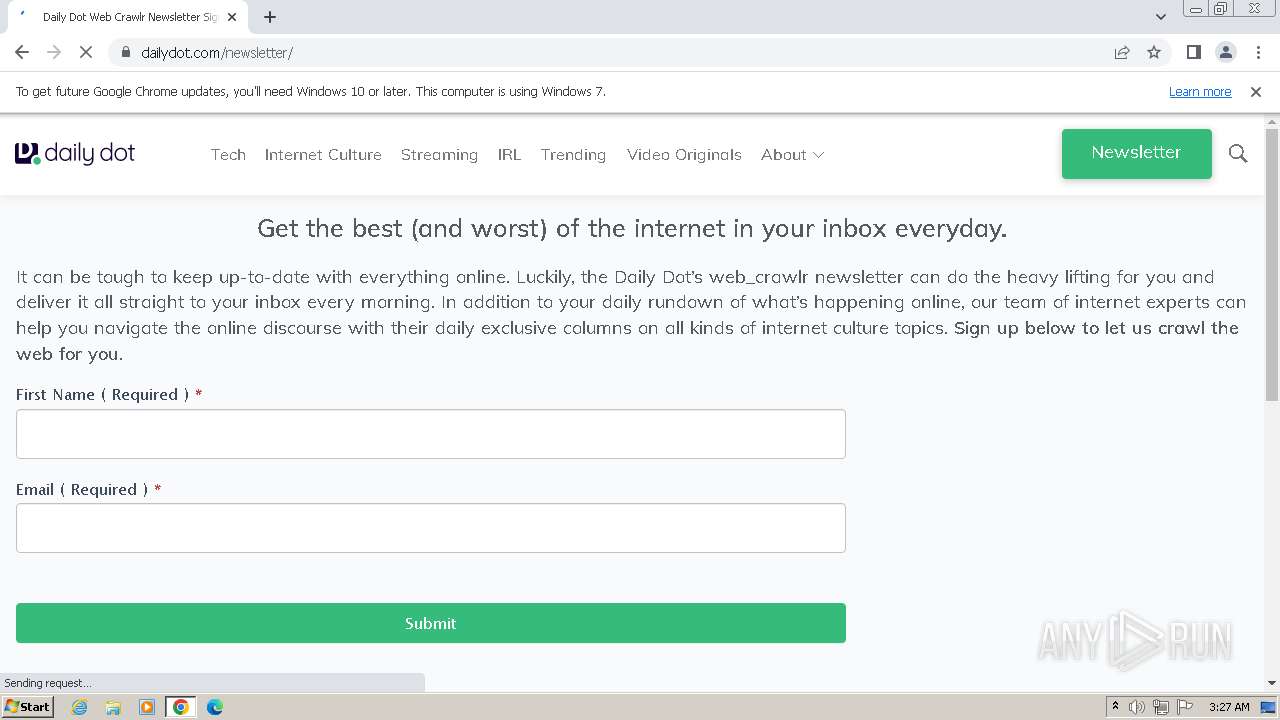Viewport: 1280px width, 720px height.
Task: Open Windows Media Player from the taskbar
Action: click(x=147, y=707)
